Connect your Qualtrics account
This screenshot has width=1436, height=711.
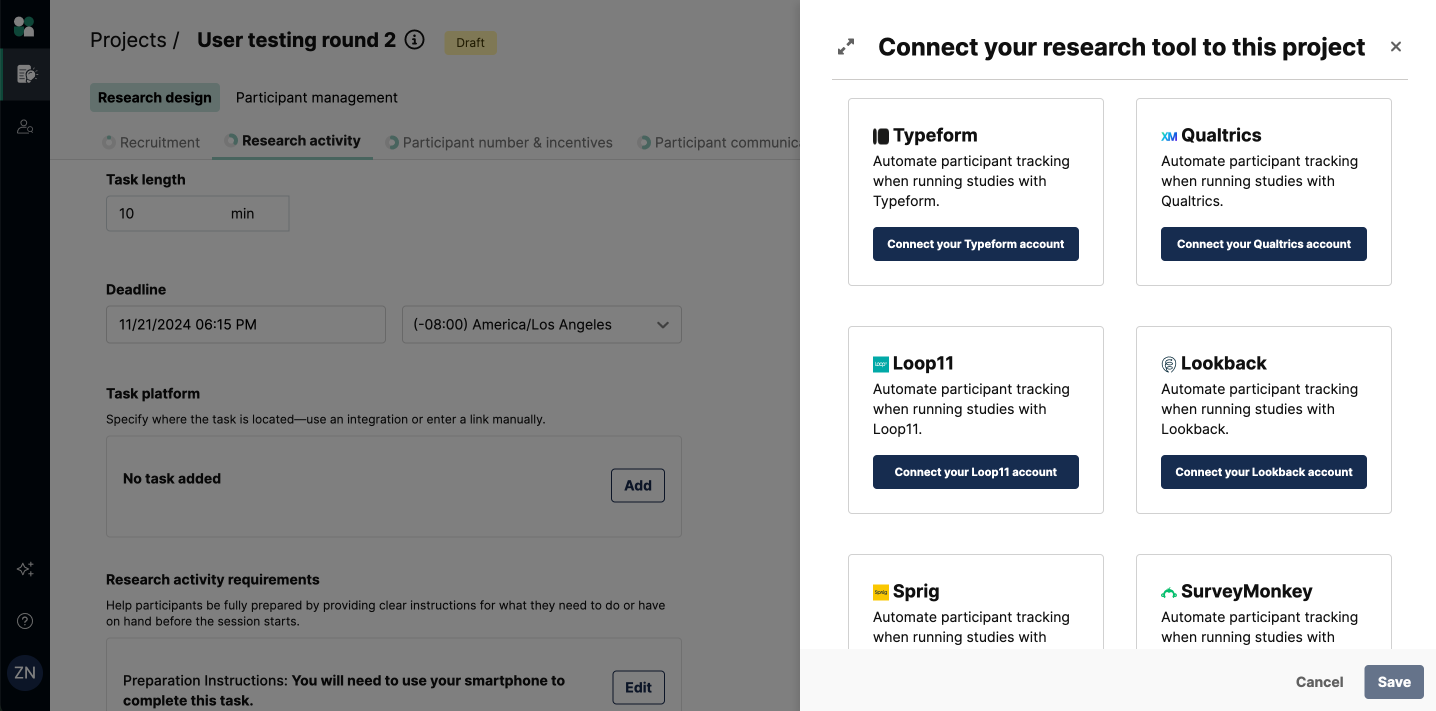1264,244
